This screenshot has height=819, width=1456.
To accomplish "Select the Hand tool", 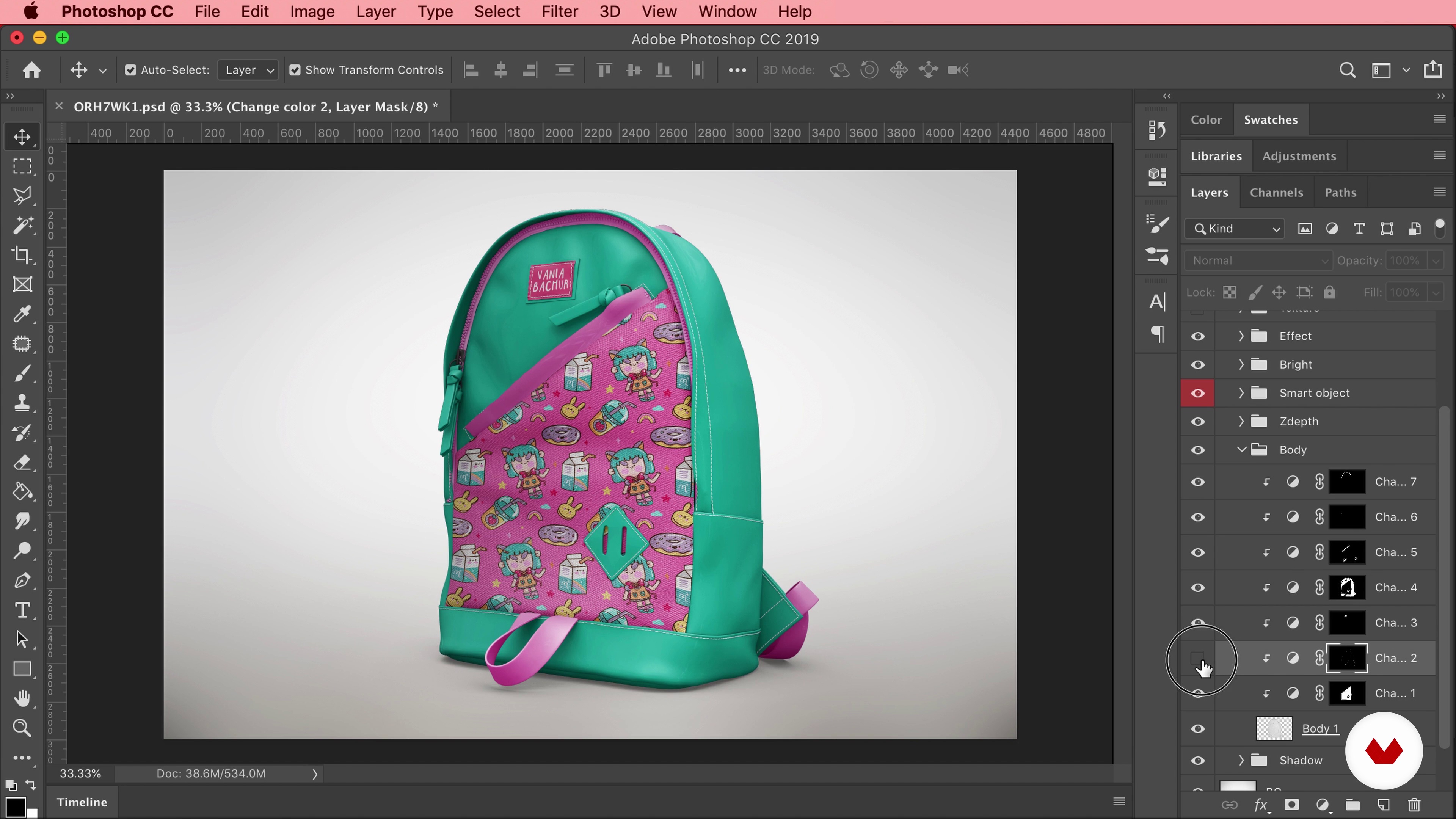I will pyautogui.click(x=22, y=698).
